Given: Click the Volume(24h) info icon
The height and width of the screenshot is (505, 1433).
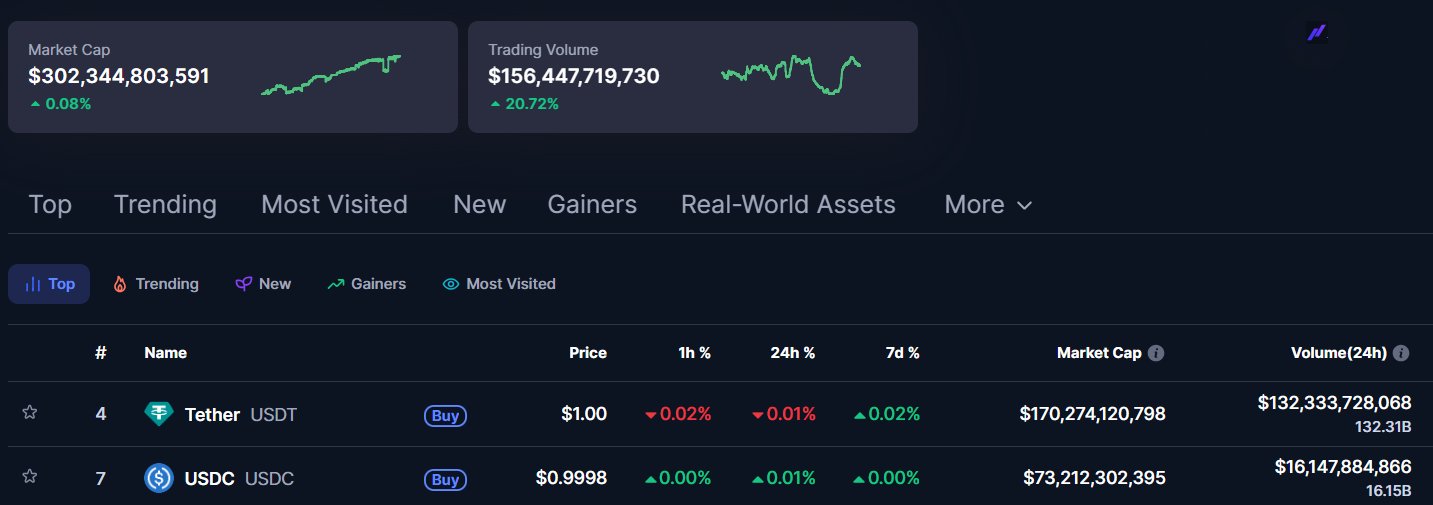Looking at the screenshot, I should tap(1401, 353).
